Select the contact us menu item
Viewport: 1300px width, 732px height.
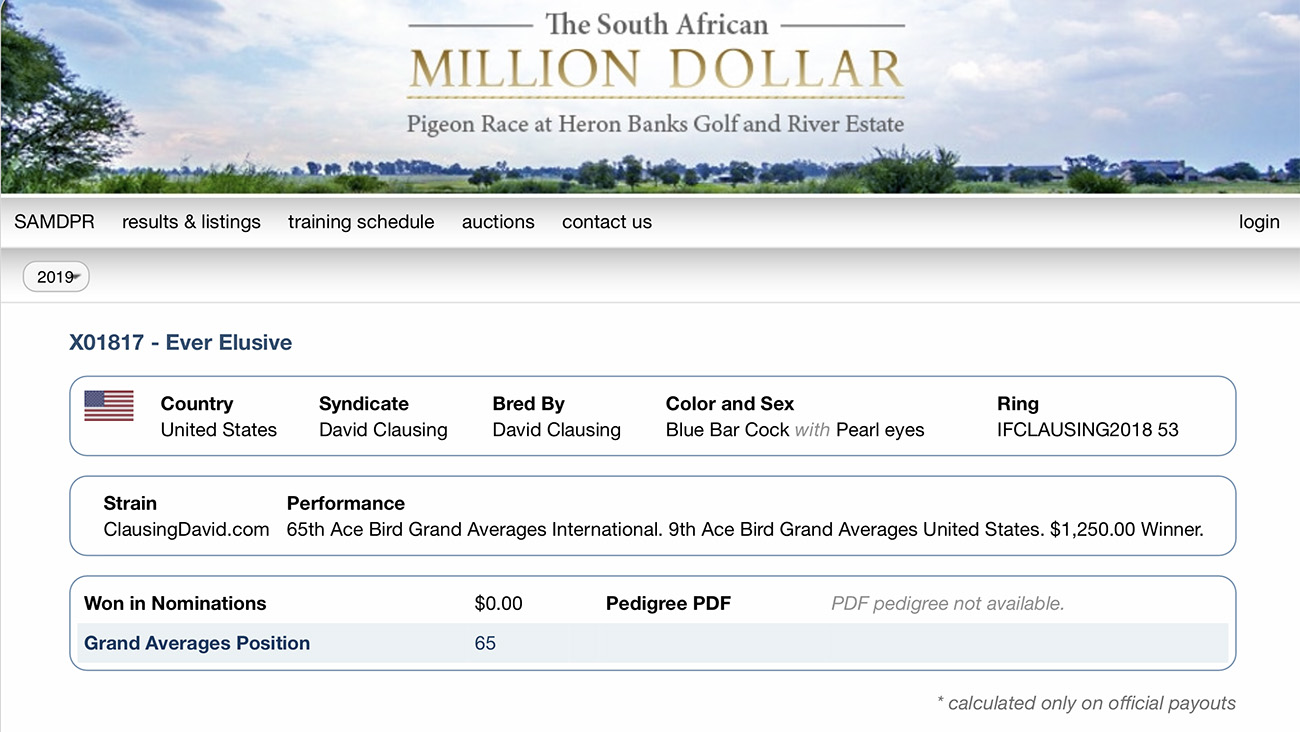(x=607, y=222)
